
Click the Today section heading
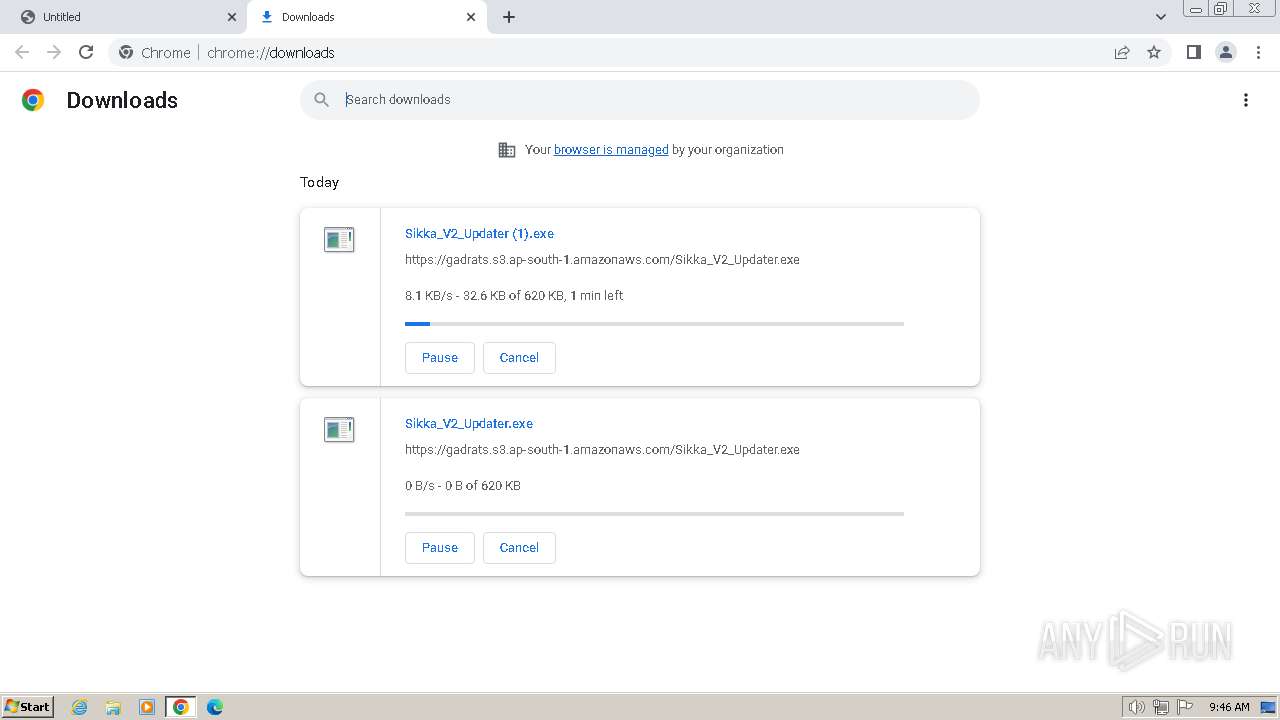(319, 182)
